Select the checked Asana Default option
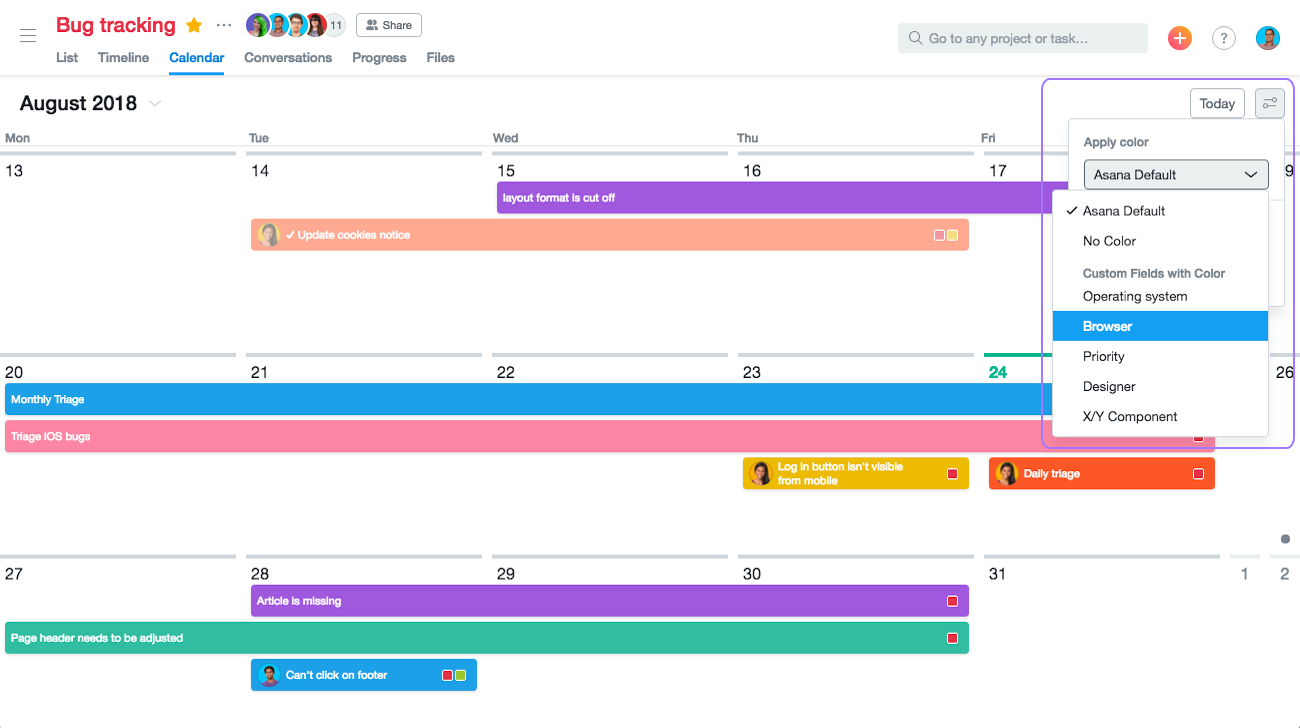The height and width of the screenshot is (728, 1300). click(1124, 211)
